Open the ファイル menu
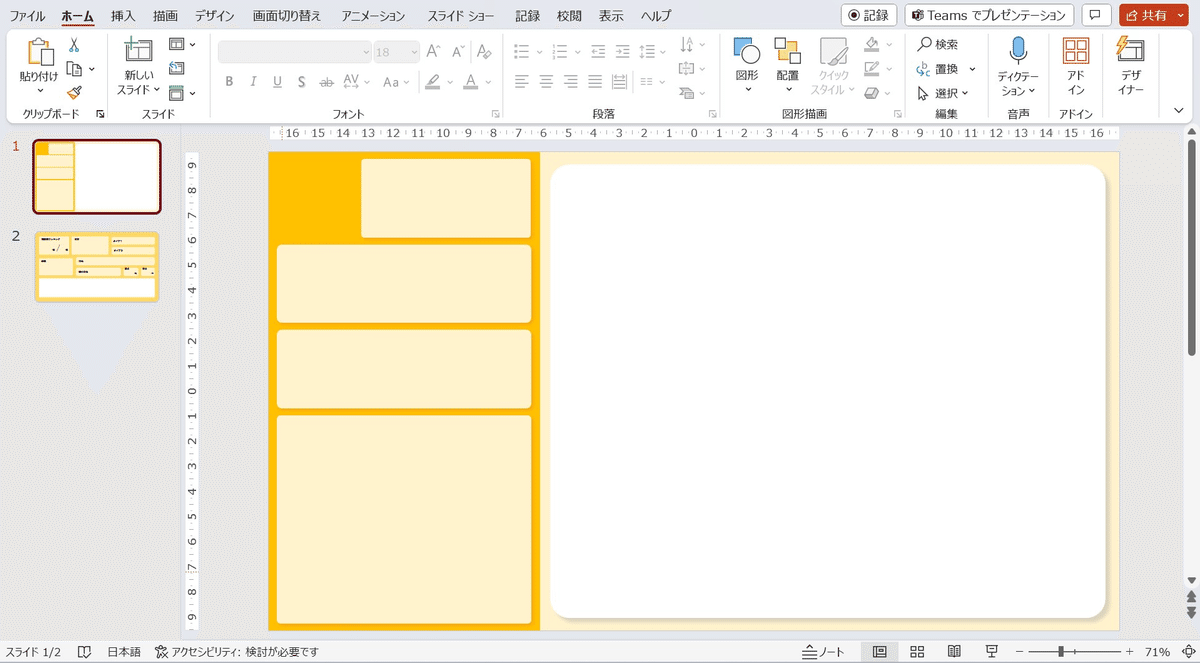Image resolution: width=1200 pixels, height=663 pixels. pos(27,16)
